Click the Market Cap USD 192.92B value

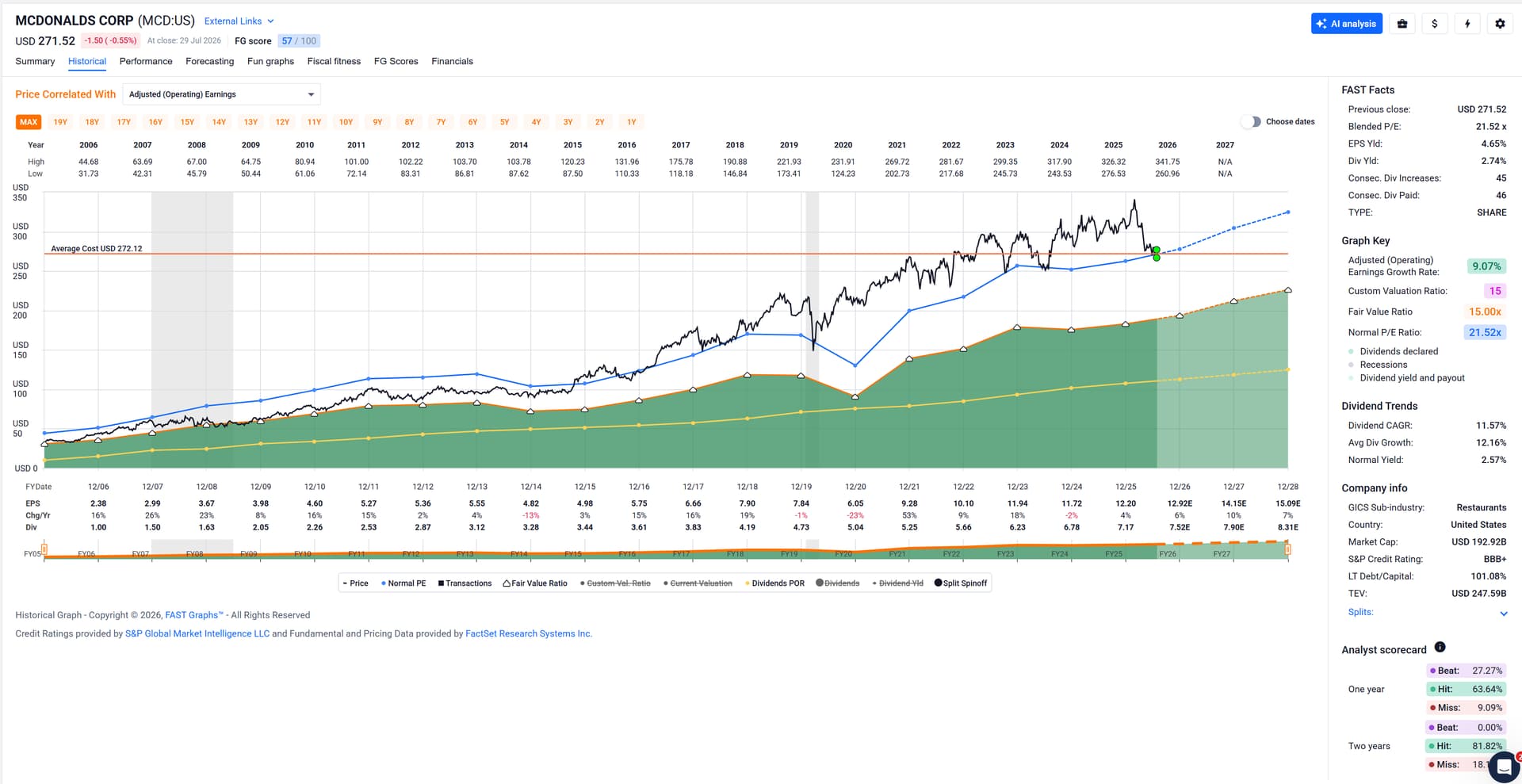click(x=1479, y=542)
